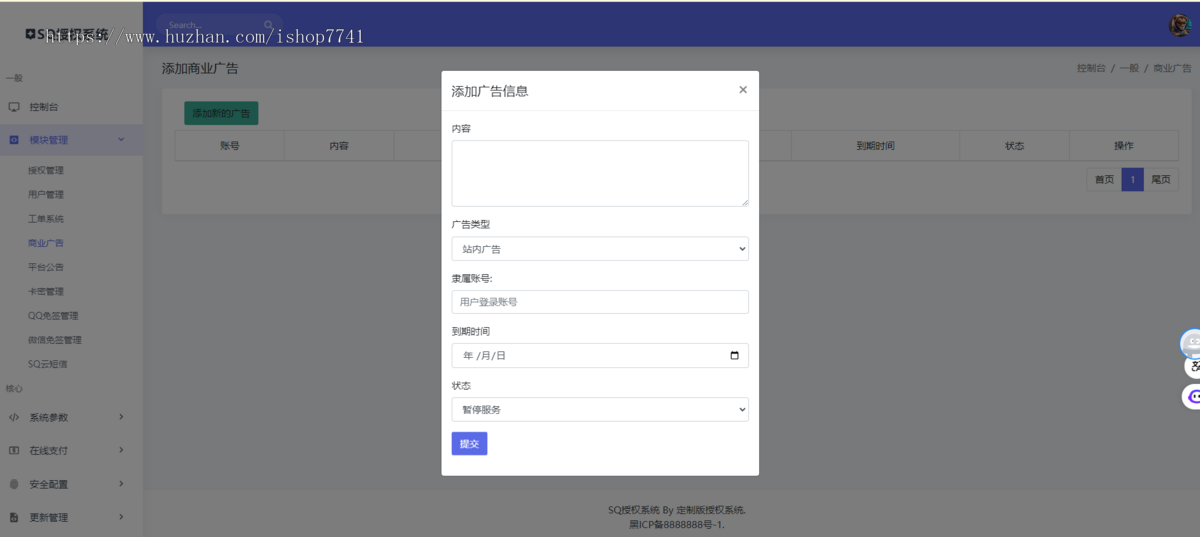Click the 添加新的广告 green button

[221, 113]
